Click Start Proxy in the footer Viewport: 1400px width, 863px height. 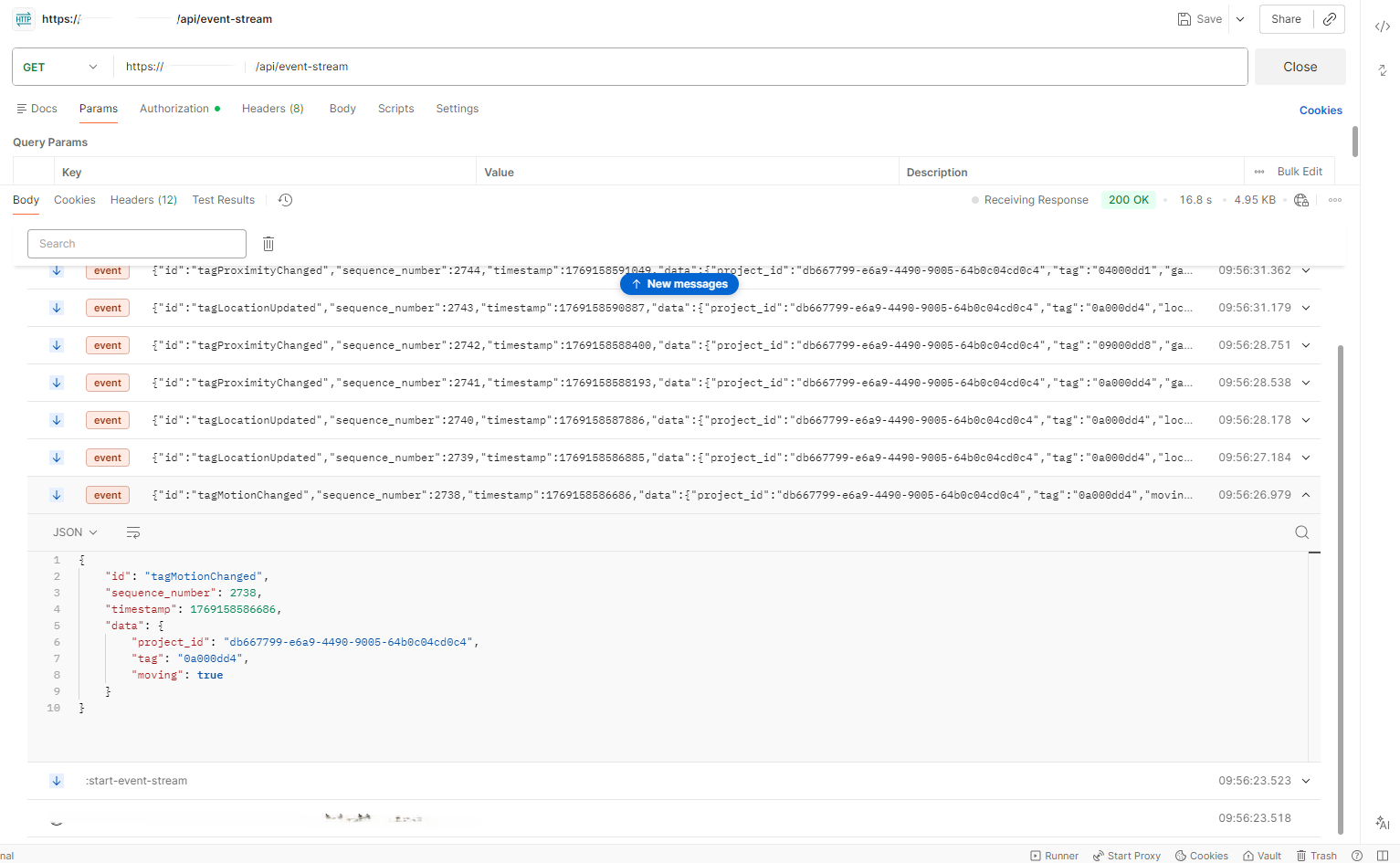[x=1127, y=856]
